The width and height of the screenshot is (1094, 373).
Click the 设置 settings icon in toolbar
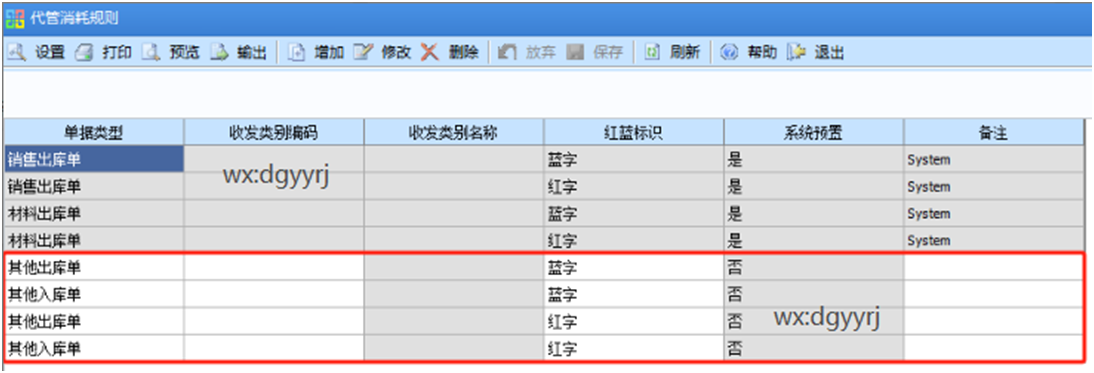pos(16,52)
